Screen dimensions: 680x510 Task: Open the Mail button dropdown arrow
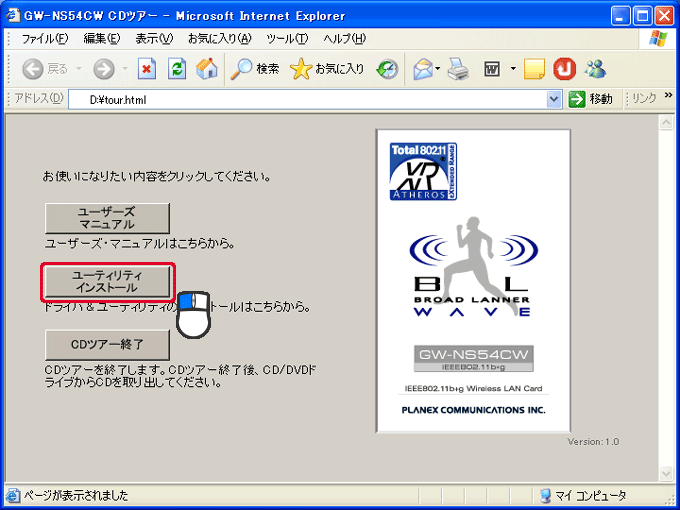[x=438, y=69]
